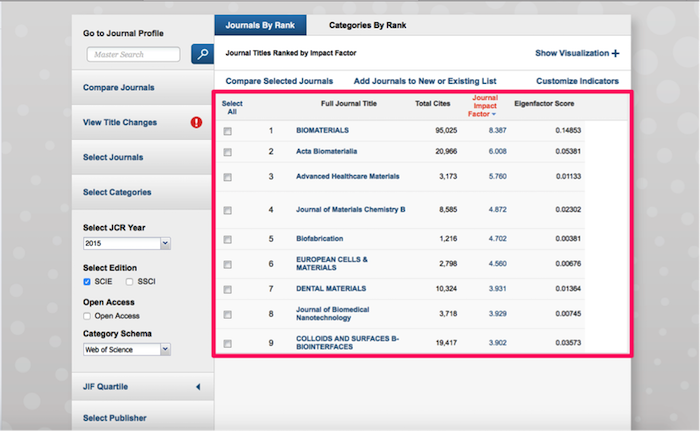Open the Category Schema dropdown
700x431 pixels.
[x=127, y=350]
